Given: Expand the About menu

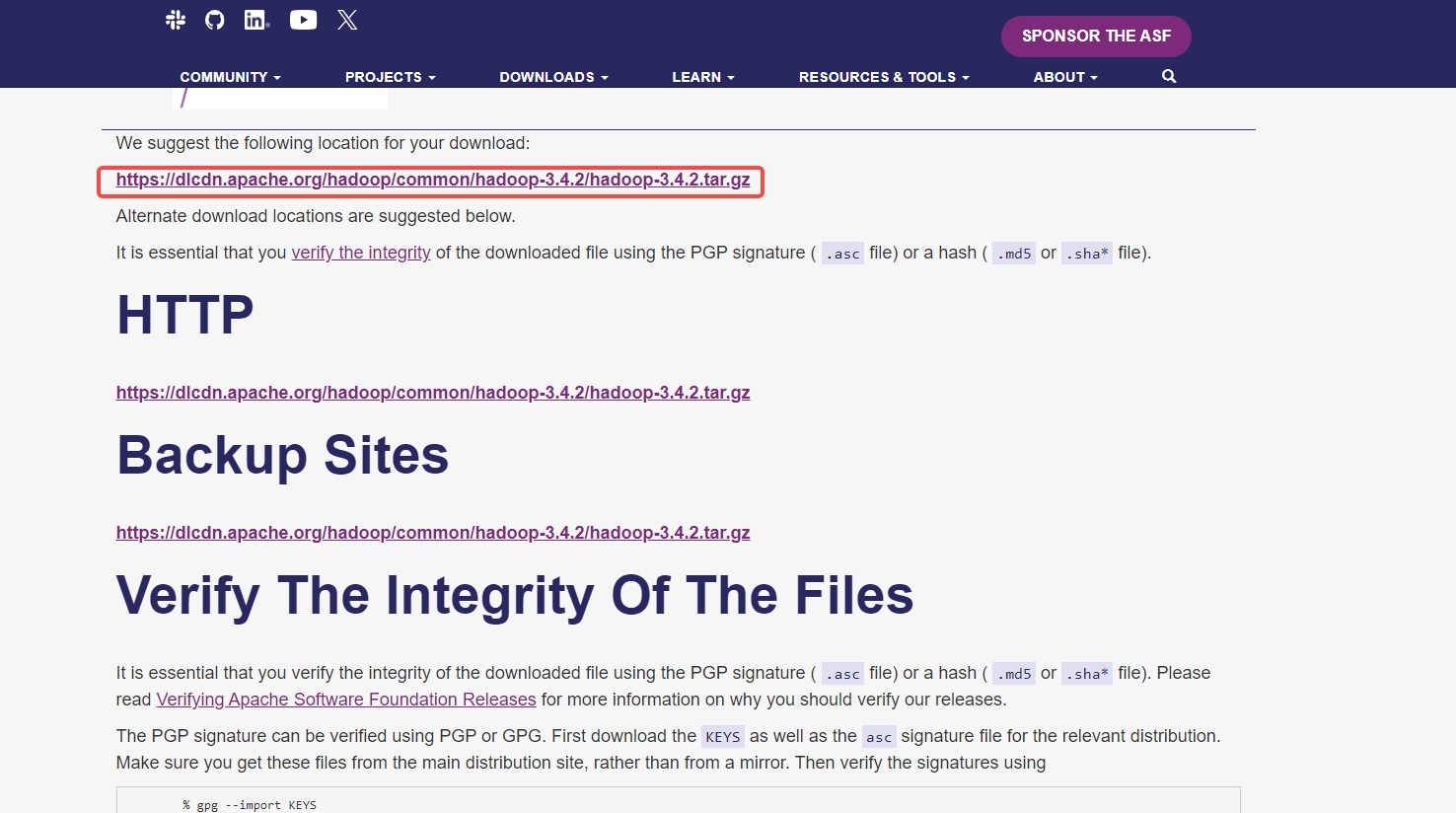Looking at the screenshot, I should [1065, 77].
